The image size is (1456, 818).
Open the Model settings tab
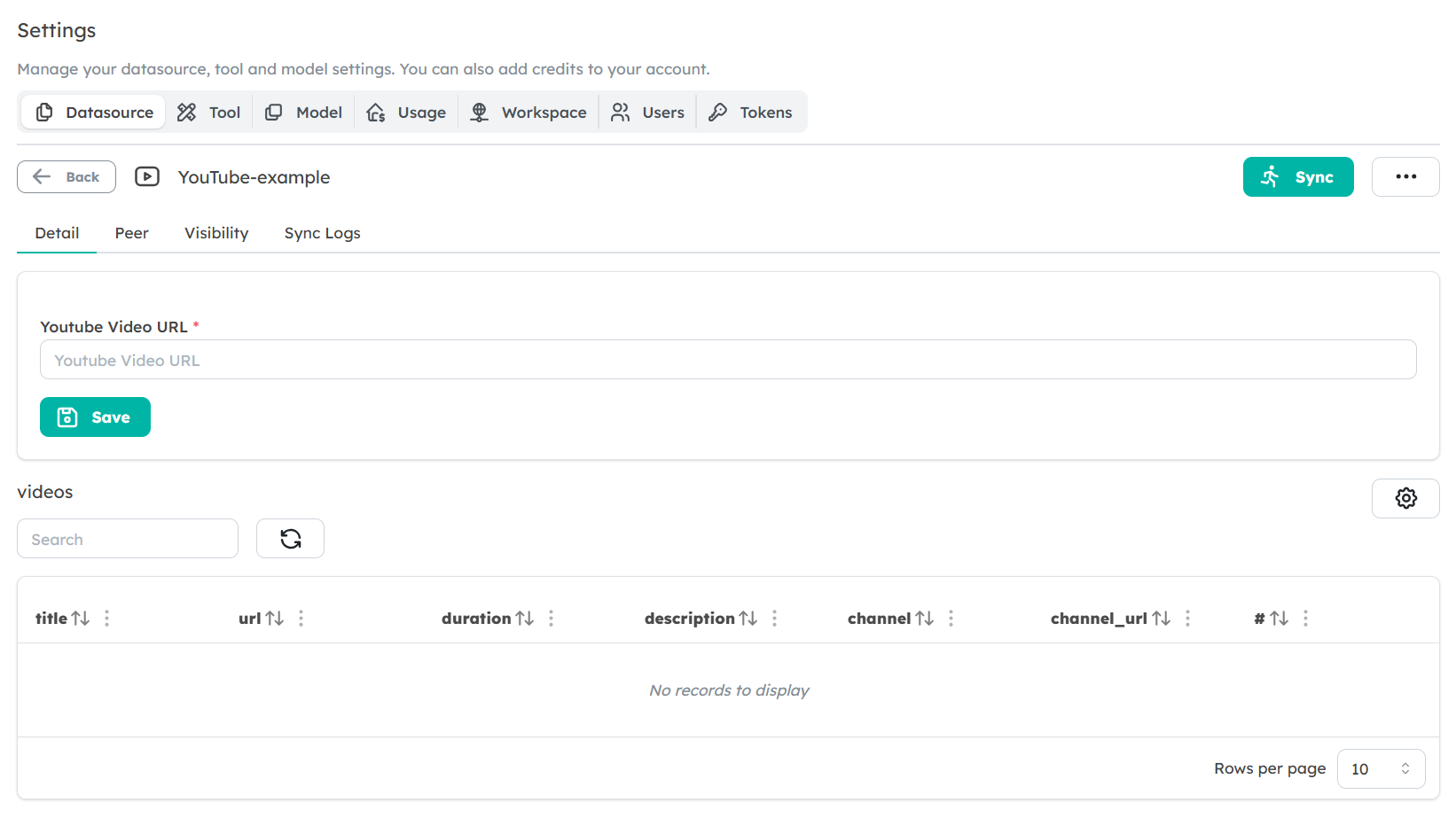point(304,113)
